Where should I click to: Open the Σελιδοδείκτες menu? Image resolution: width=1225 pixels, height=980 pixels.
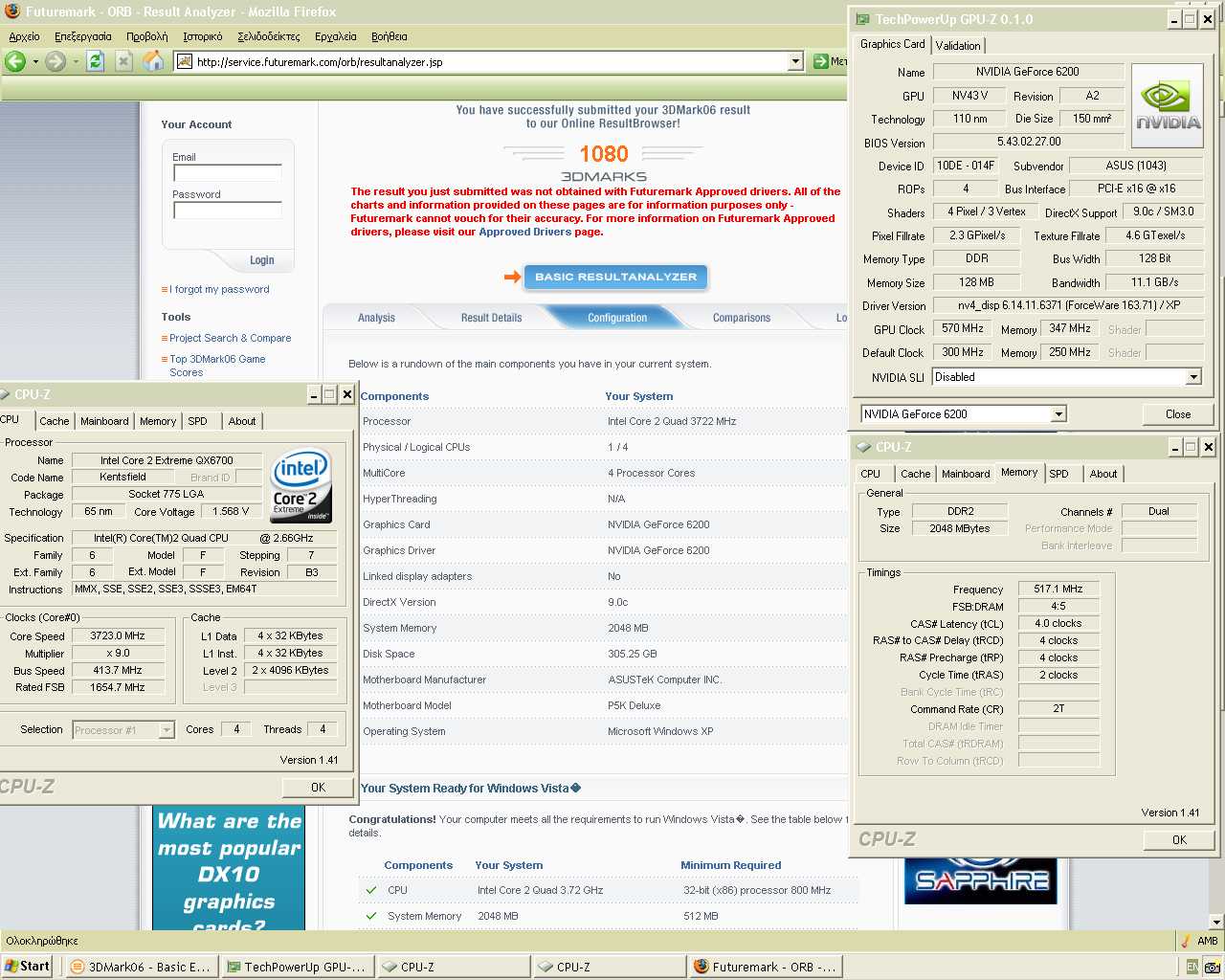(x=268, y=36)
